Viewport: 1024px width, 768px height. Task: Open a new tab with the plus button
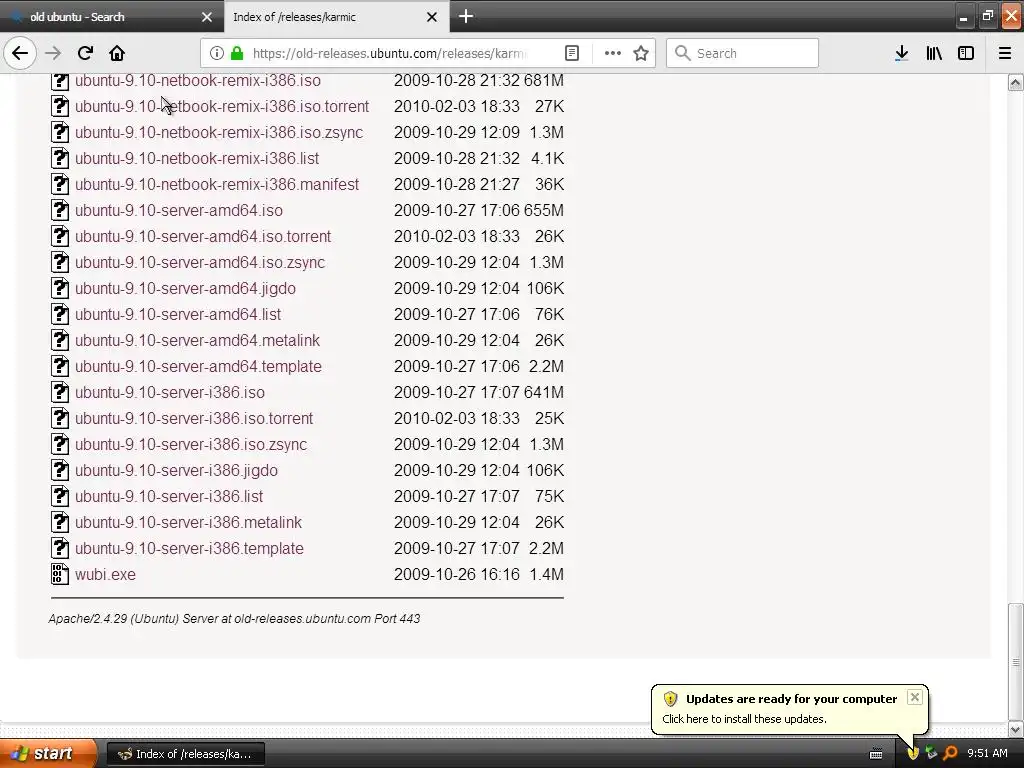(x=466, y=16)
